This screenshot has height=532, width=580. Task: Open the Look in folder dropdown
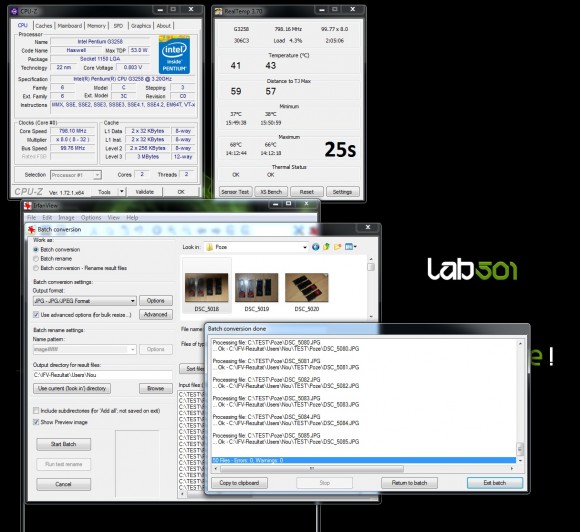pyautogui.click(x=256, y=247)
